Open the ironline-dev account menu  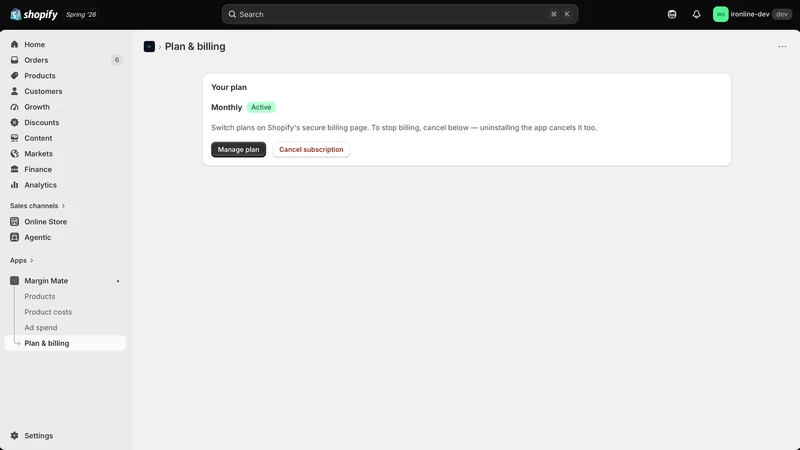(752, 14)
